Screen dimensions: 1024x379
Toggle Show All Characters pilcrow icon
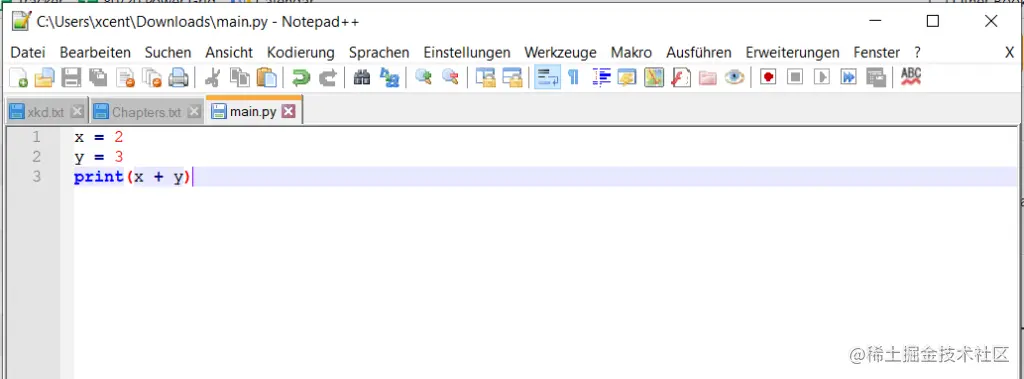point(573,78)
